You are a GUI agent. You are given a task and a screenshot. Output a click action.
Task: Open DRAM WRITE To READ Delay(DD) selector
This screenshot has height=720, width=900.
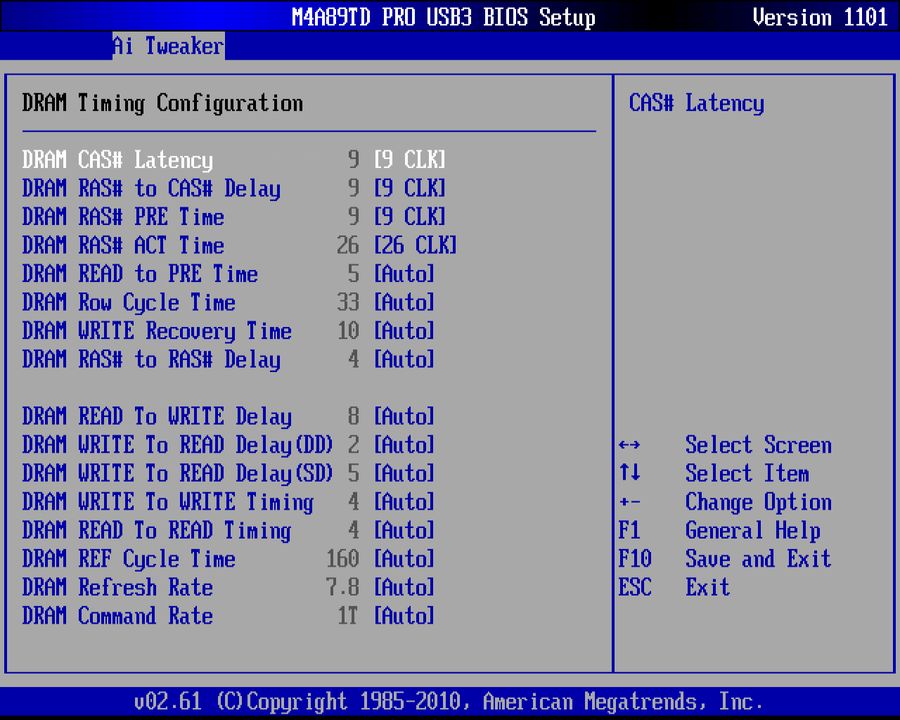pyautogui.click(x=404, y=445)
